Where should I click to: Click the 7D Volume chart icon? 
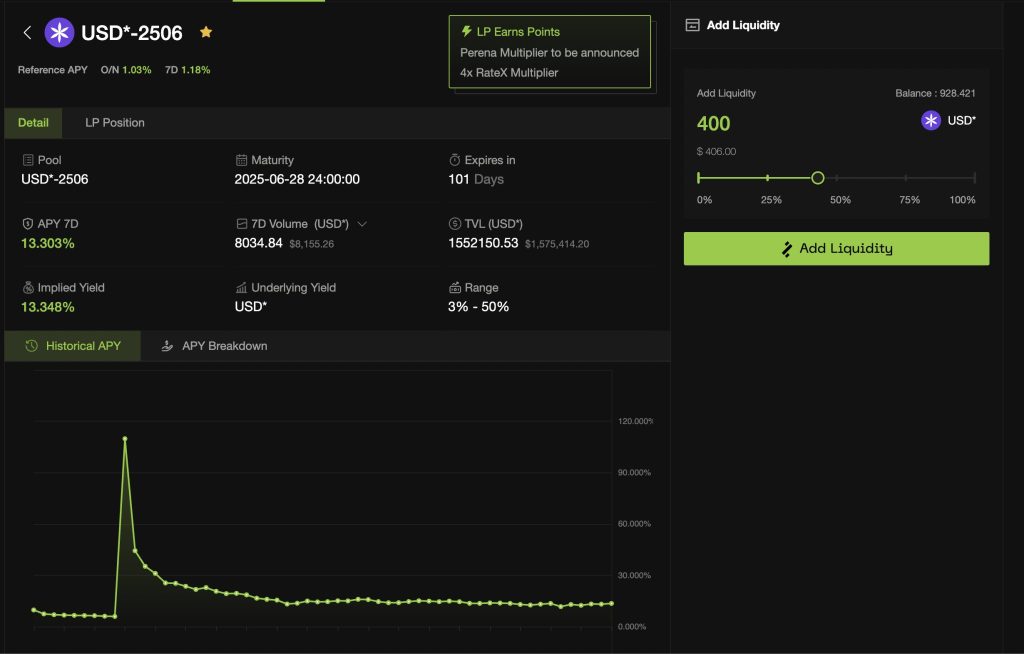(242, 223)
